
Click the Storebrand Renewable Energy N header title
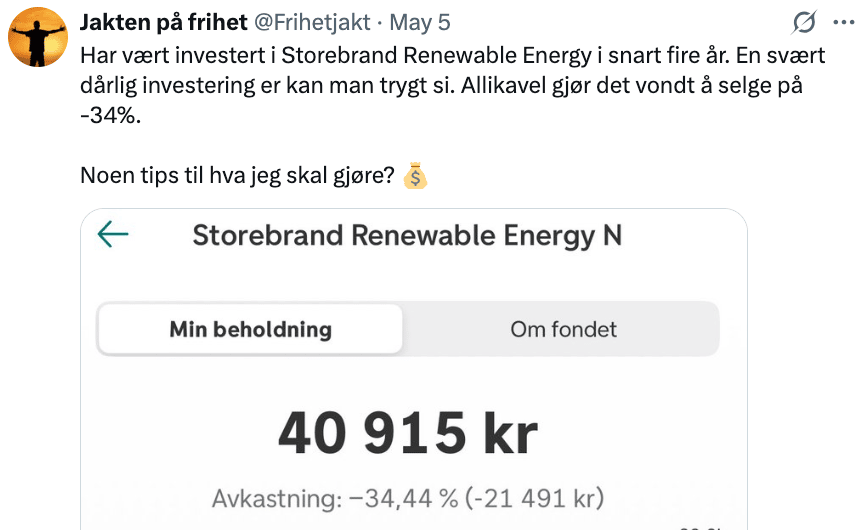(x=407, y=235)
